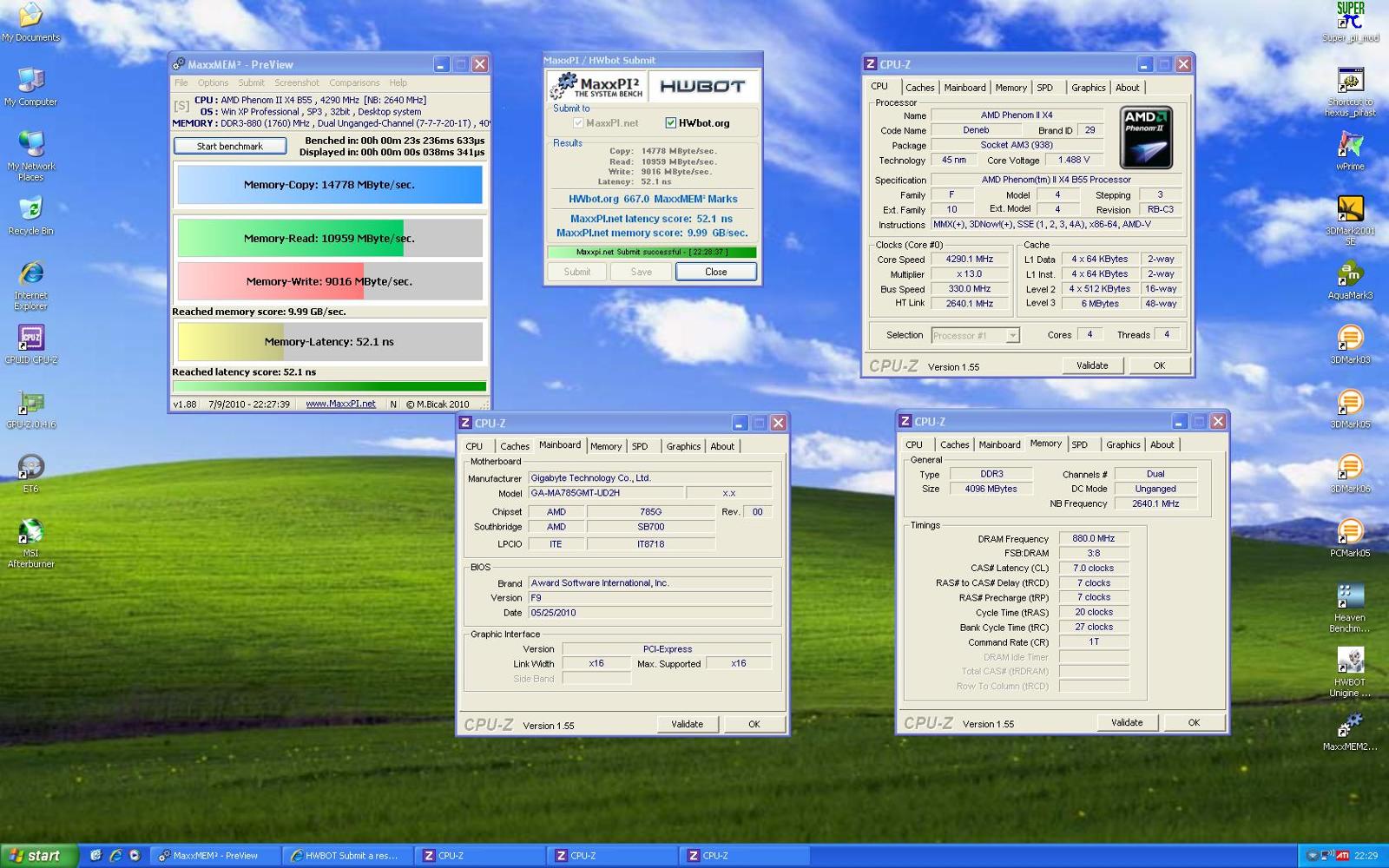Click "Submit successful" green status bar
Viewport: 1389px width, 868px height.
(651, 253)
